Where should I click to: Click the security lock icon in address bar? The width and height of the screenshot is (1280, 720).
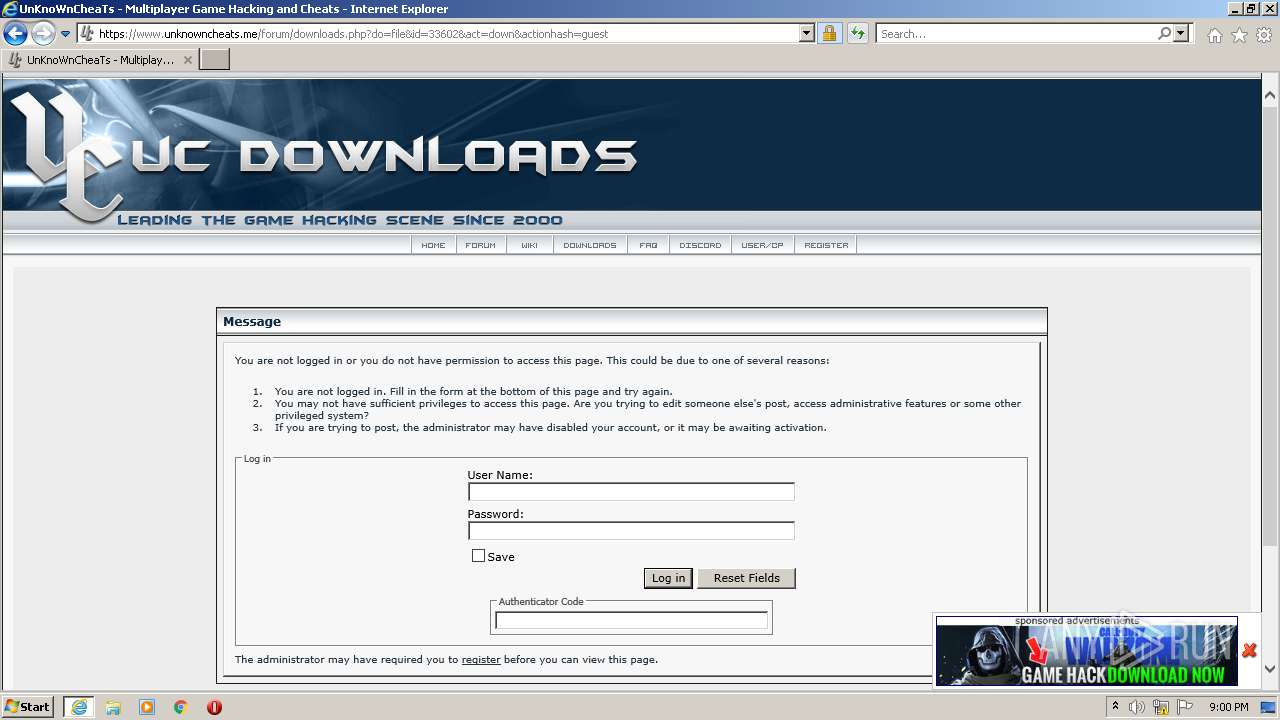(829, 33)
